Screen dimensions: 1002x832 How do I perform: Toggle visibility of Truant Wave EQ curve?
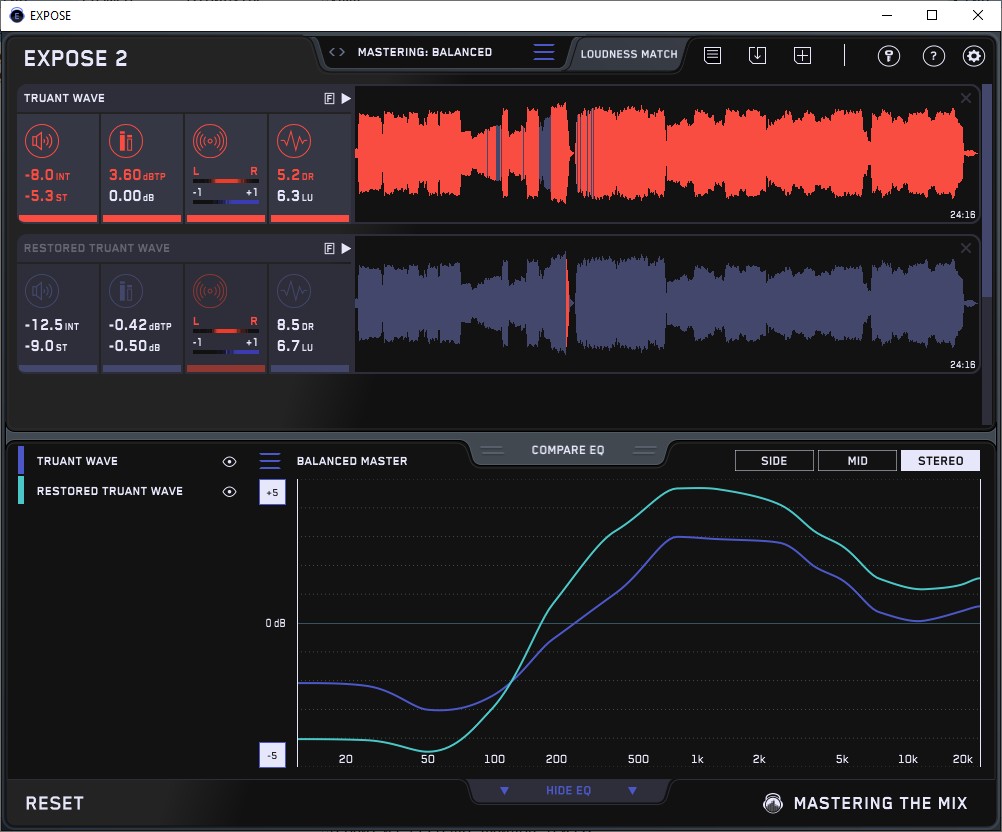click(230, 462)
